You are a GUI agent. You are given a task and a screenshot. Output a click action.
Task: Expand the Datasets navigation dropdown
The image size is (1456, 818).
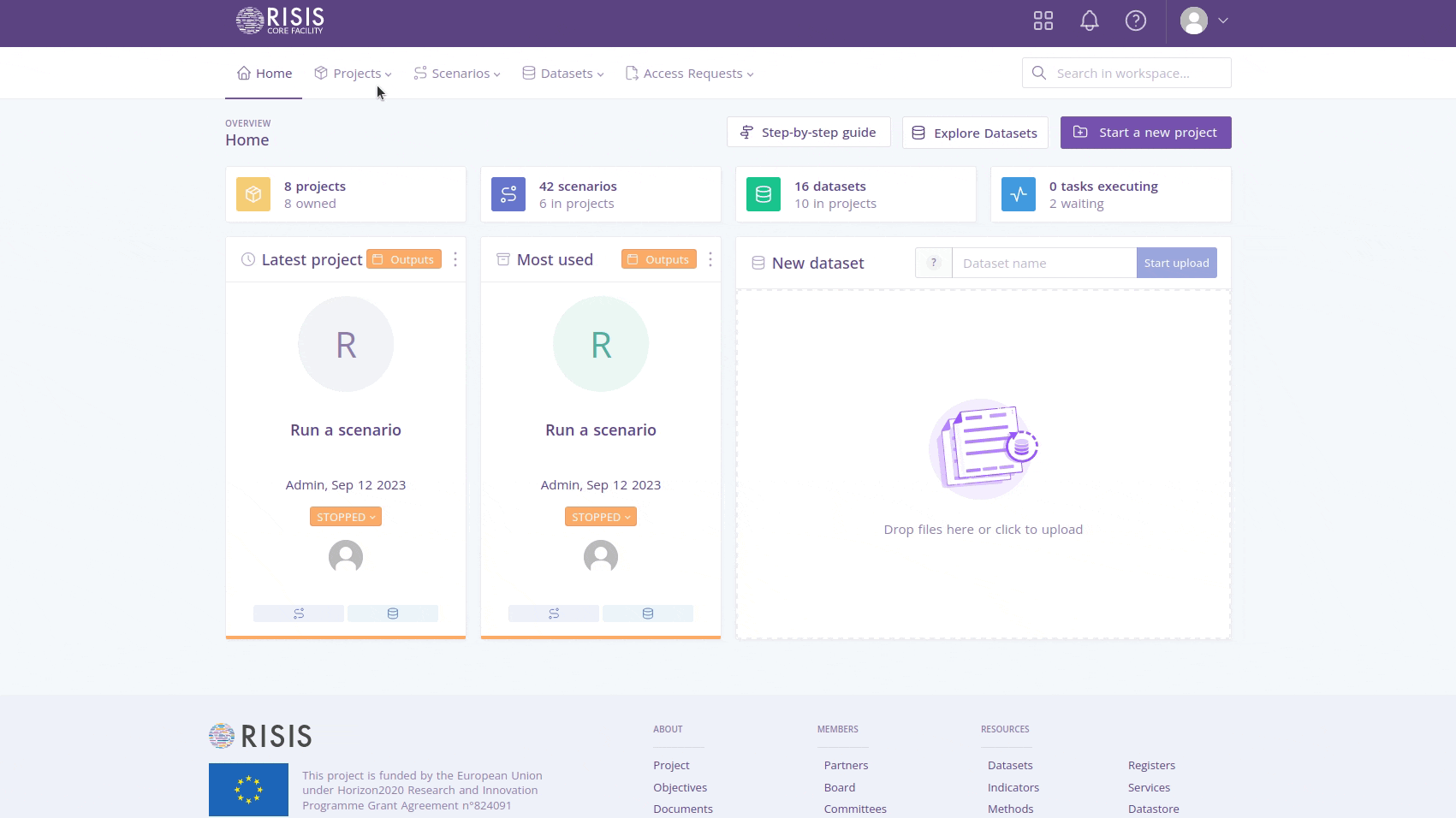[x=563, y=74]
